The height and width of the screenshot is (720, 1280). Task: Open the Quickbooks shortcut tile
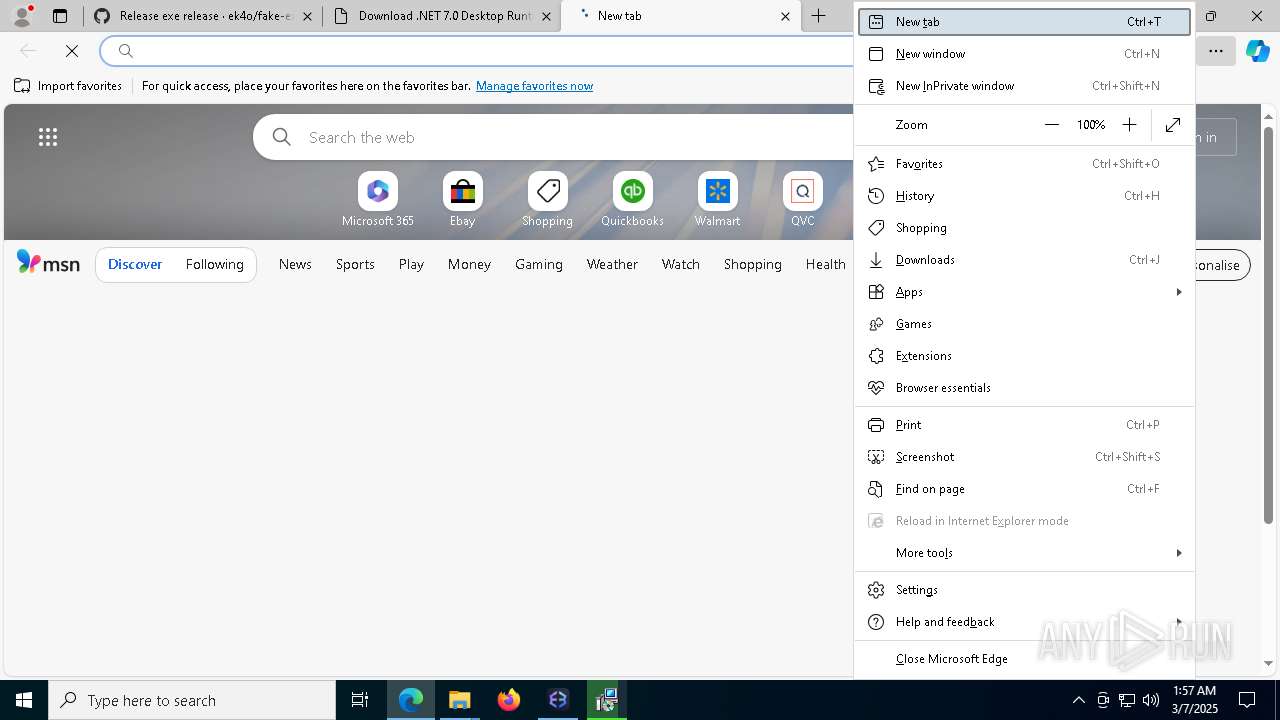tap(632, 200)
